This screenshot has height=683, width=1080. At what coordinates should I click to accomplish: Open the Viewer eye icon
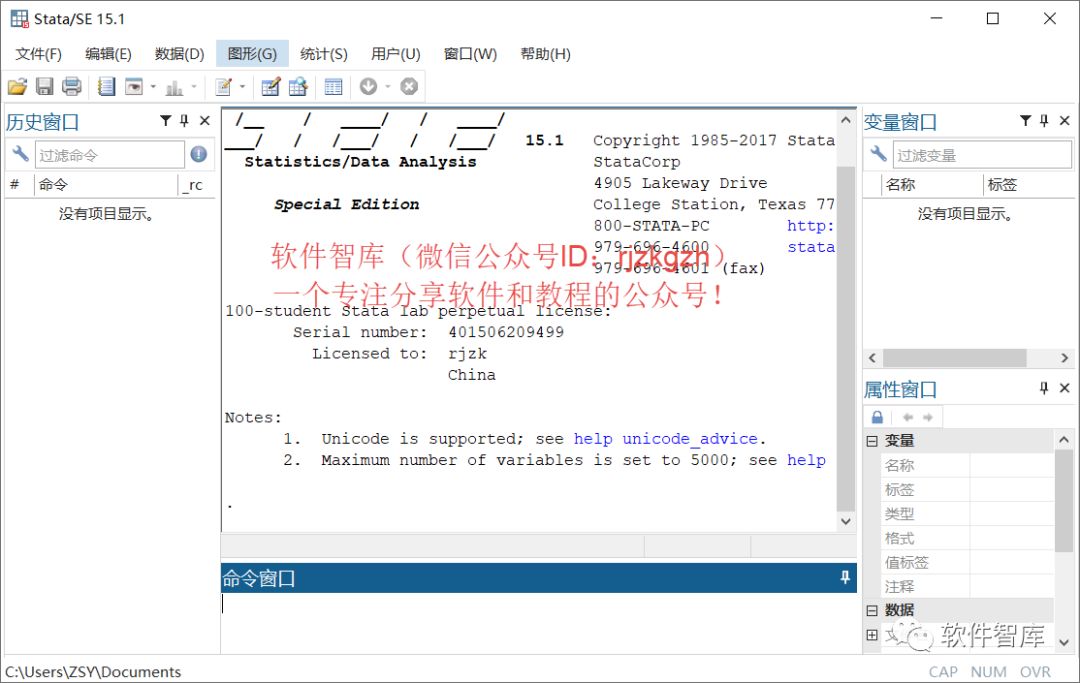coord(134,87)
